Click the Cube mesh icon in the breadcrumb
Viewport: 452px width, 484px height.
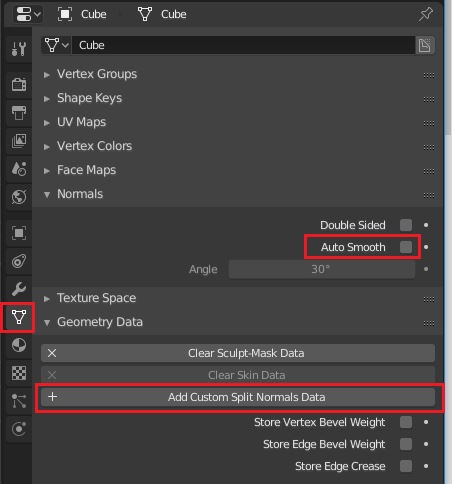(x=145, y=14)
